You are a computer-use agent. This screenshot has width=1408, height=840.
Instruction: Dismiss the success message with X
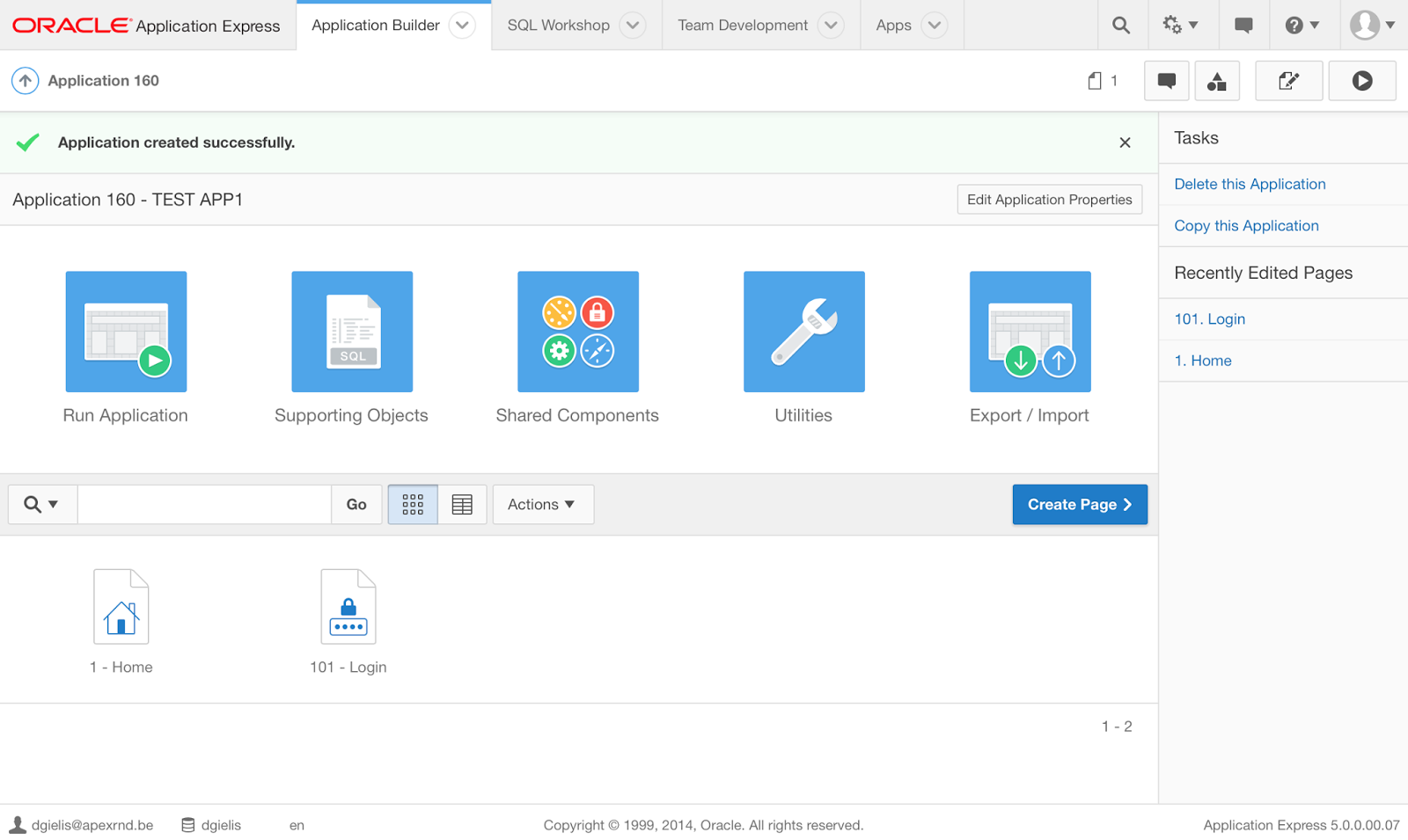coord(1125,142)
